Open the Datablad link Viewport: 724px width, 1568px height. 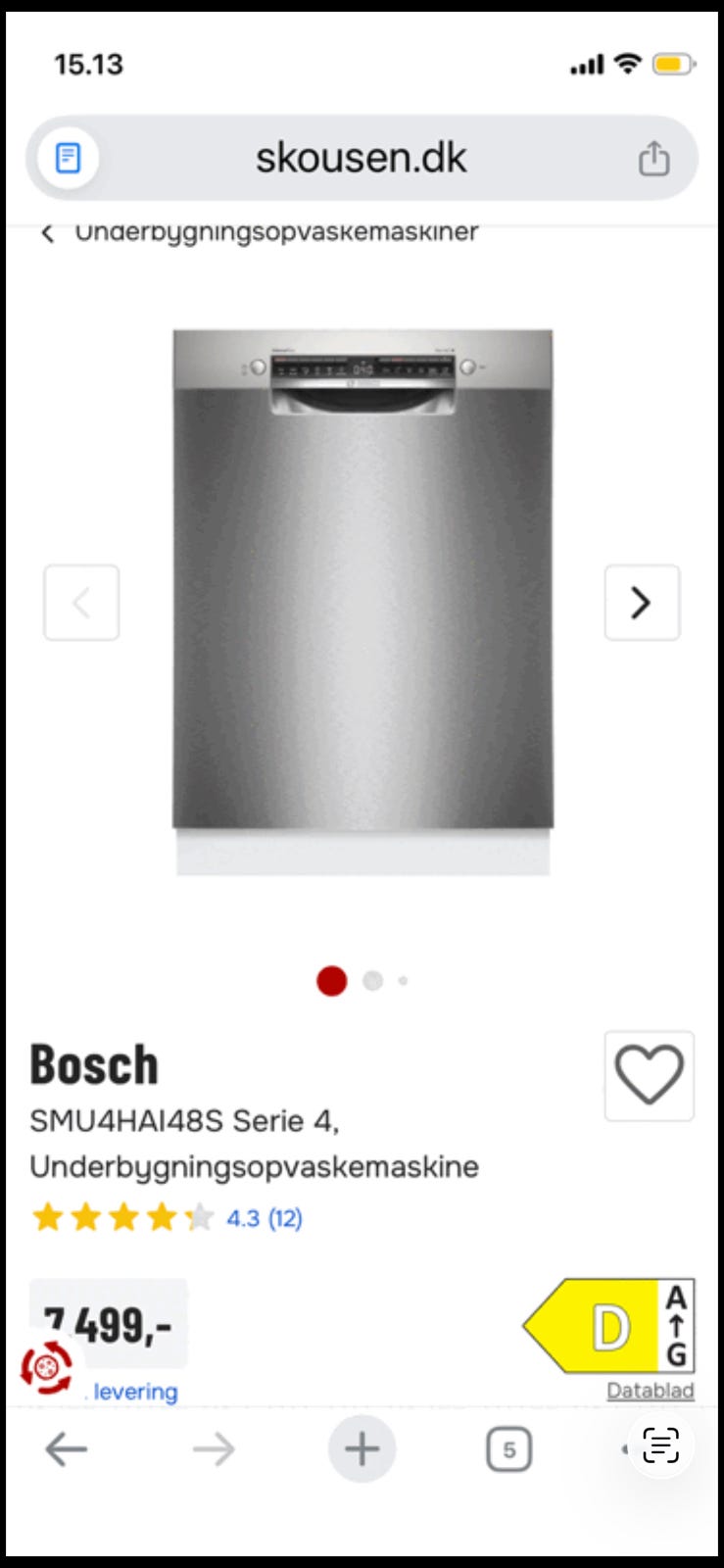coord(651,1391)
